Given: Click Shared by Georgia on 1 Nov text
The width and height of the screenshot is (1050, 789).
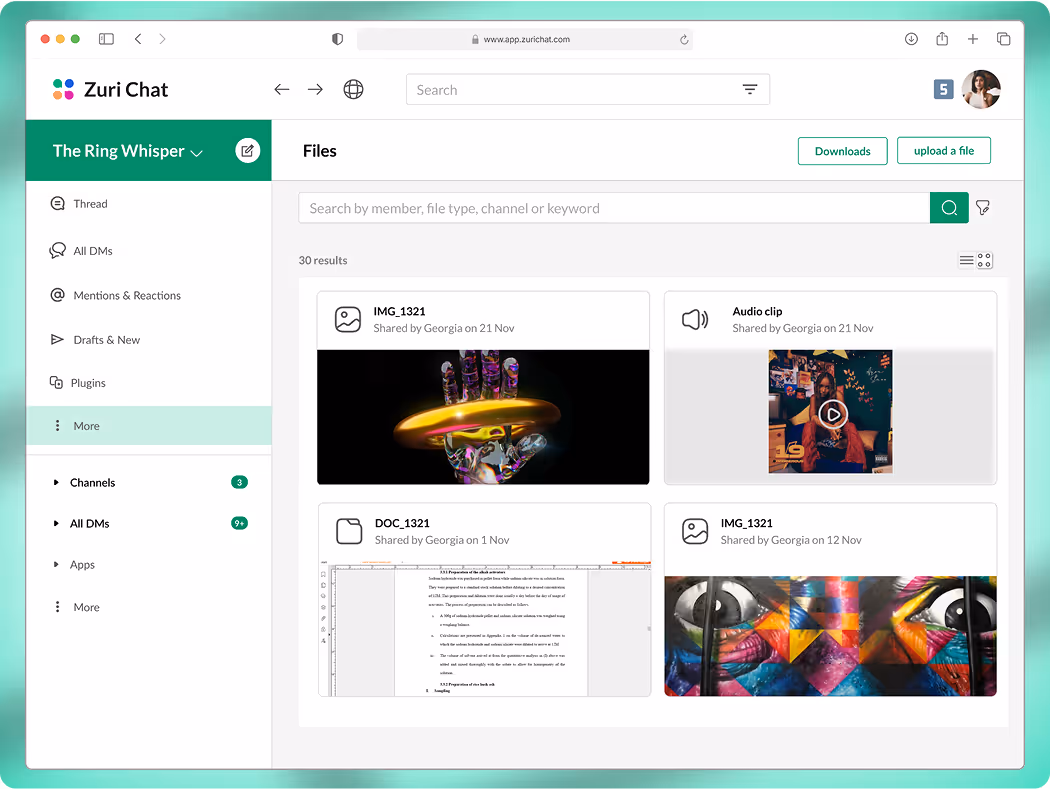Looking at the screenshot, I should (442, 540).
